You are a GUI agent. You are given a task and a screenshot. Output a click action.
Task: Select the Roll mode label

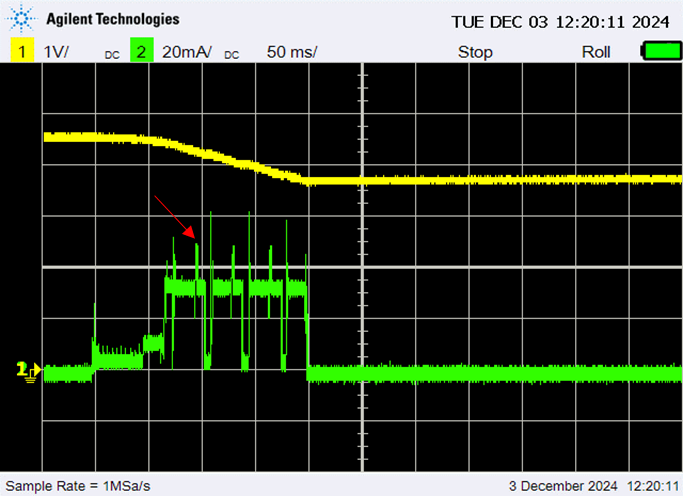(x=596, y=52)
